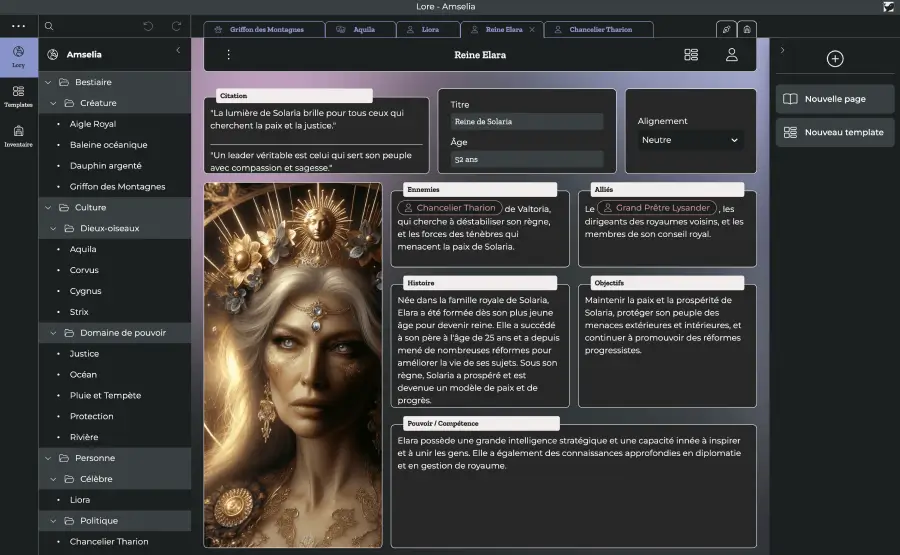This screenshot has height=555, width=900.
Task: Collapse the left tree panel arrow
Action: 179,51
